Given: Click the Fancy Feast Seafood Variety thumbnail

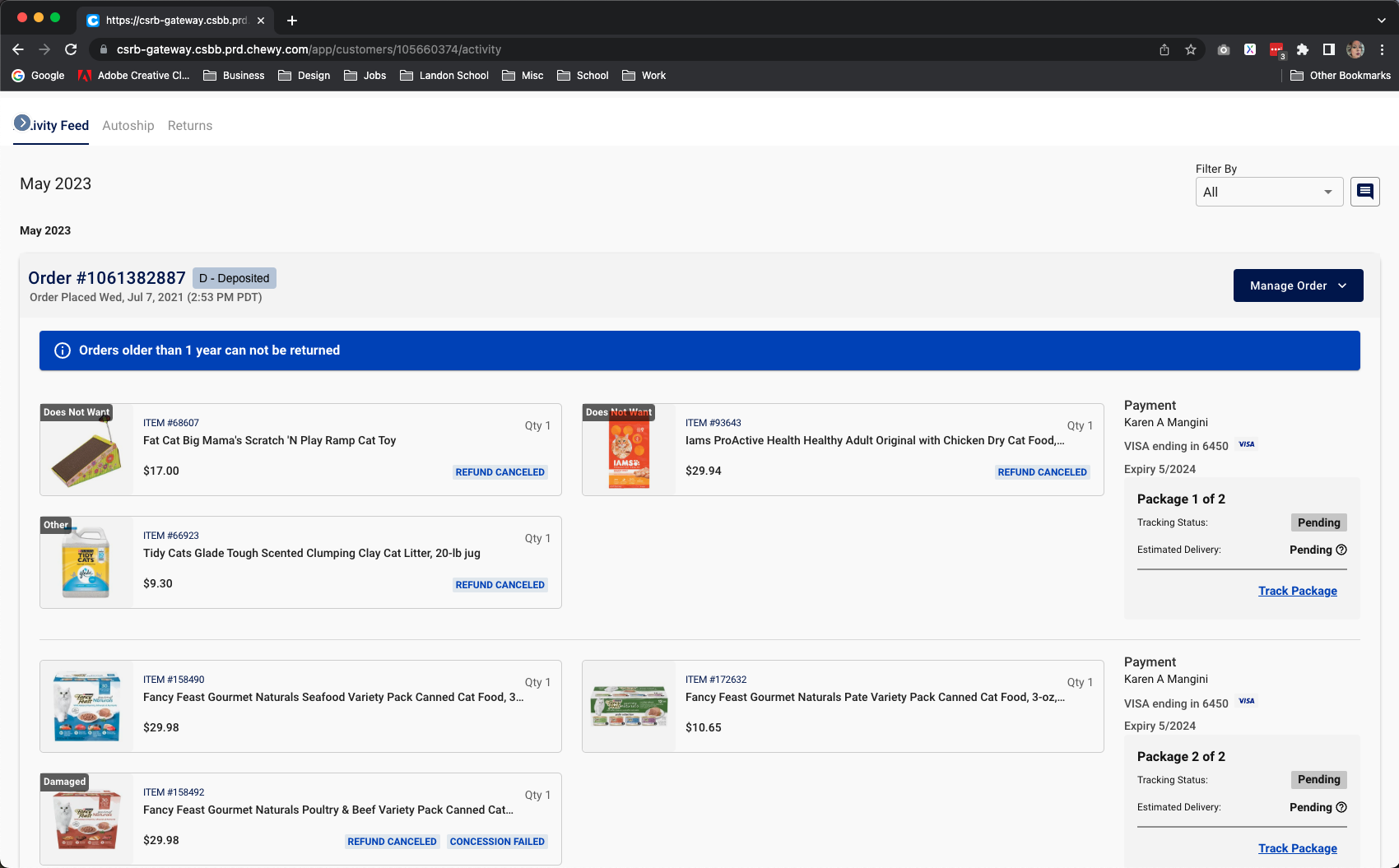Looking at the screenshot, I should point(86,707).
